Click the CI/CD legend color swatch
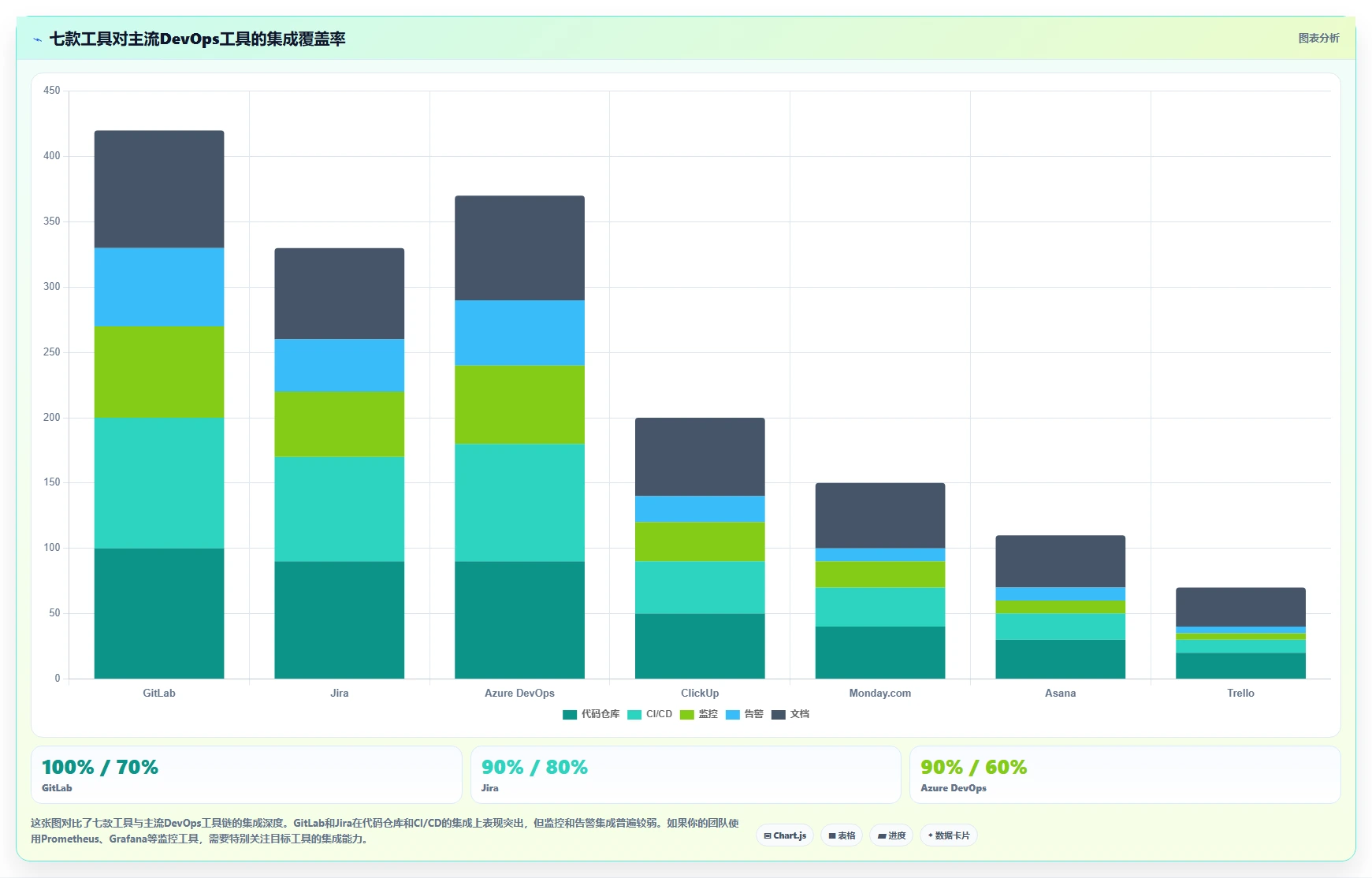This screenshot has width=1372, height=878. tap(634, 715)
